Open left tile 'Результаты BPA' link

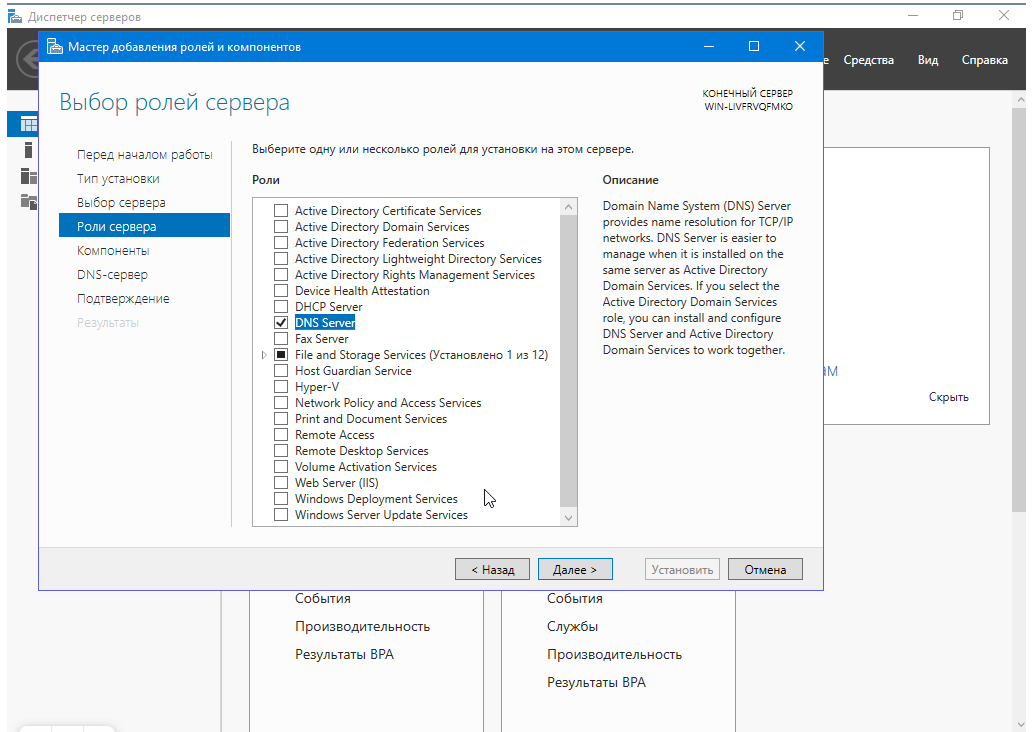click(344, 654)
